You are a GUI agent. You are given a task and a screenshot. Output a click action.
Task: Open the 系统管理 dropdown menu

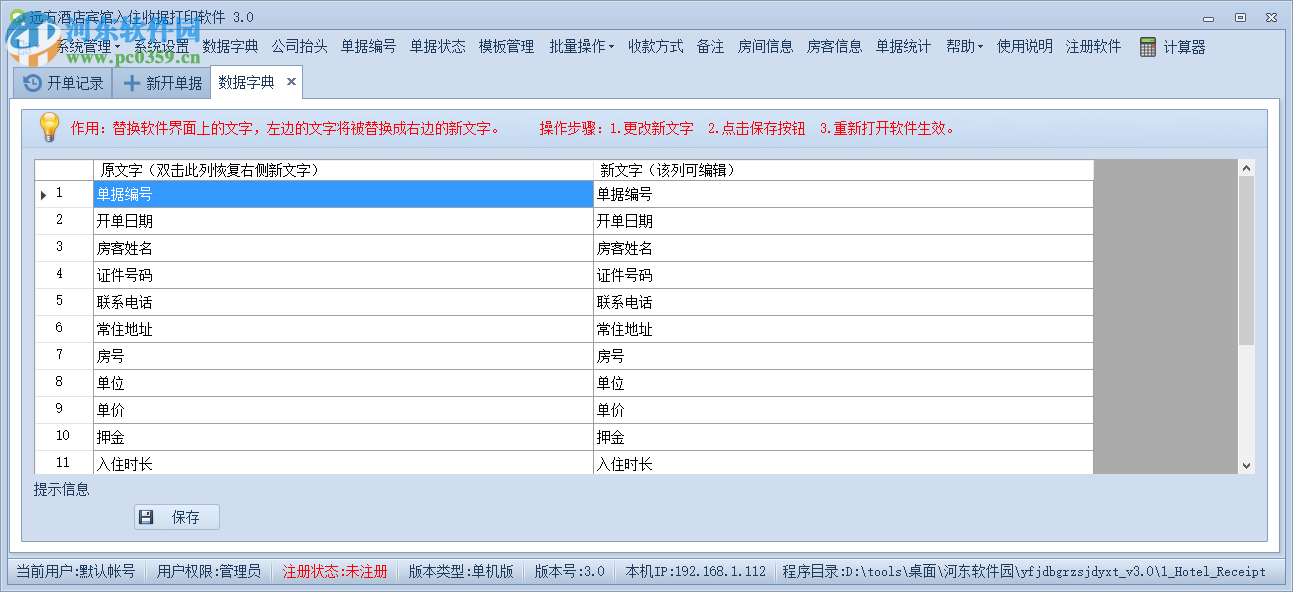coord(88,46)
